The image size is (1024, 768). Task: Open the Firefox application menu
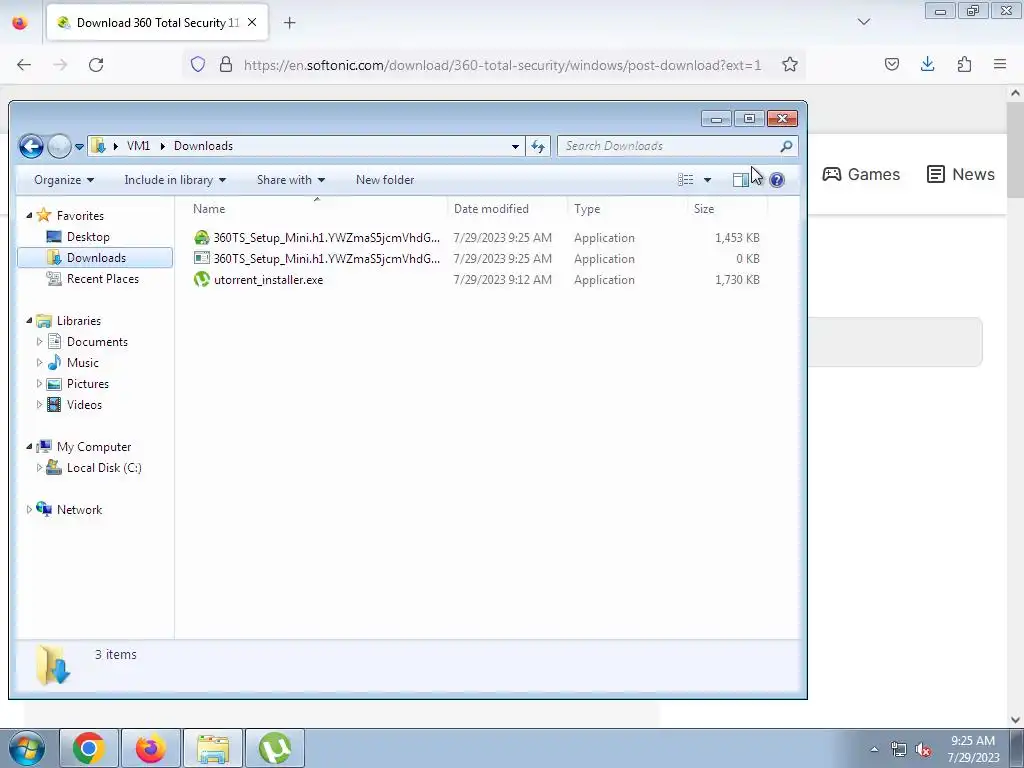1000,65
